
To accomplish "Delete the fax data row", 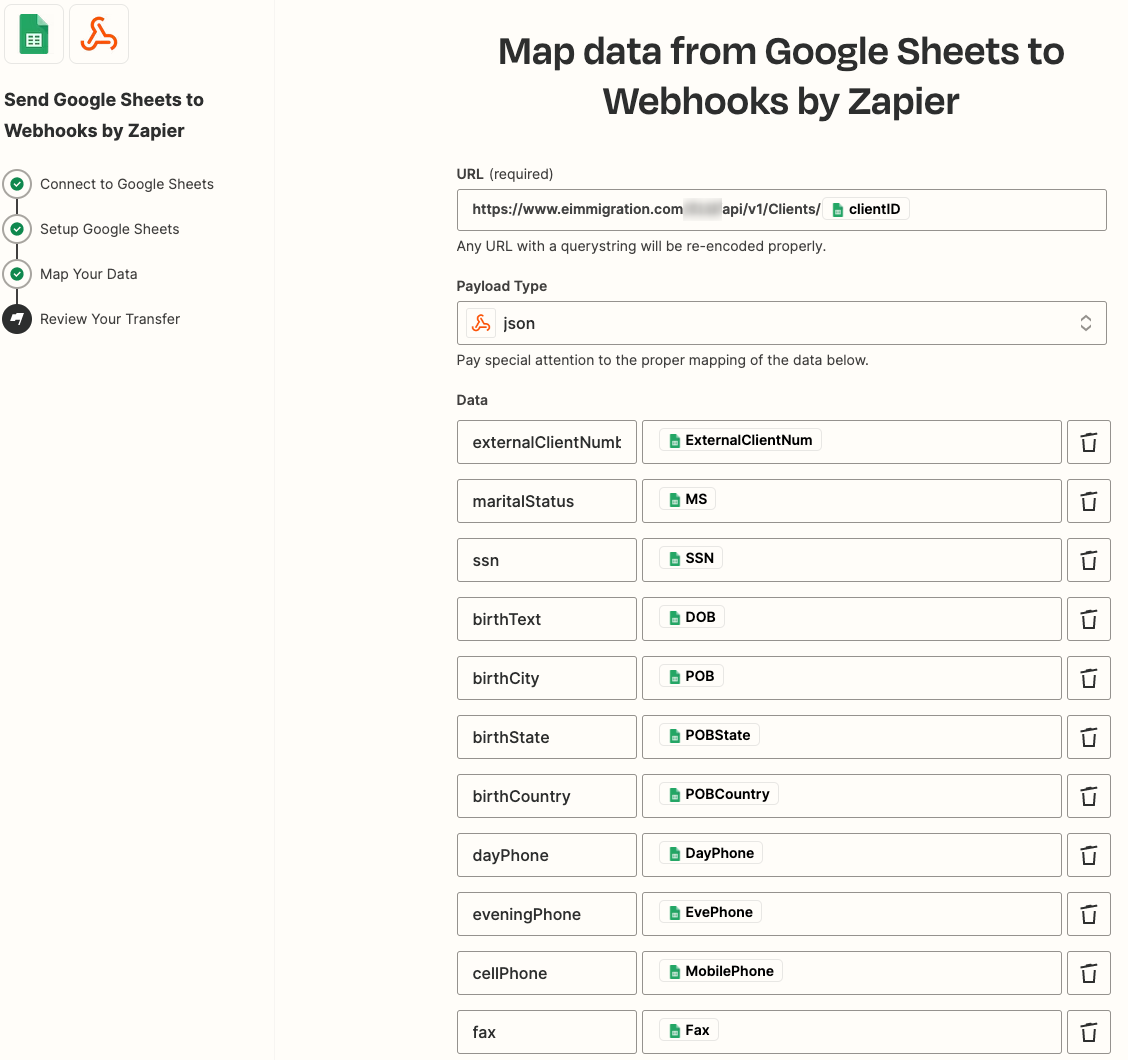I will pos(1088,1032).
